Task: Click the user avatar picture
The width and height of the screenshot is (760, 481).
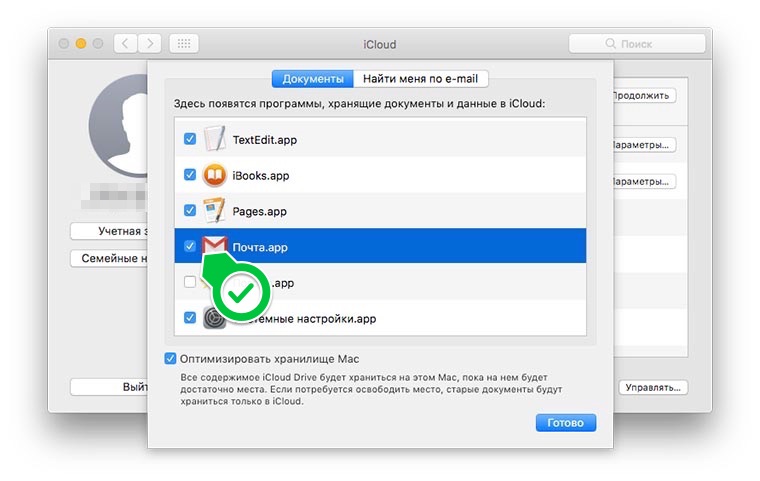Action: click(x=119, y=126)
